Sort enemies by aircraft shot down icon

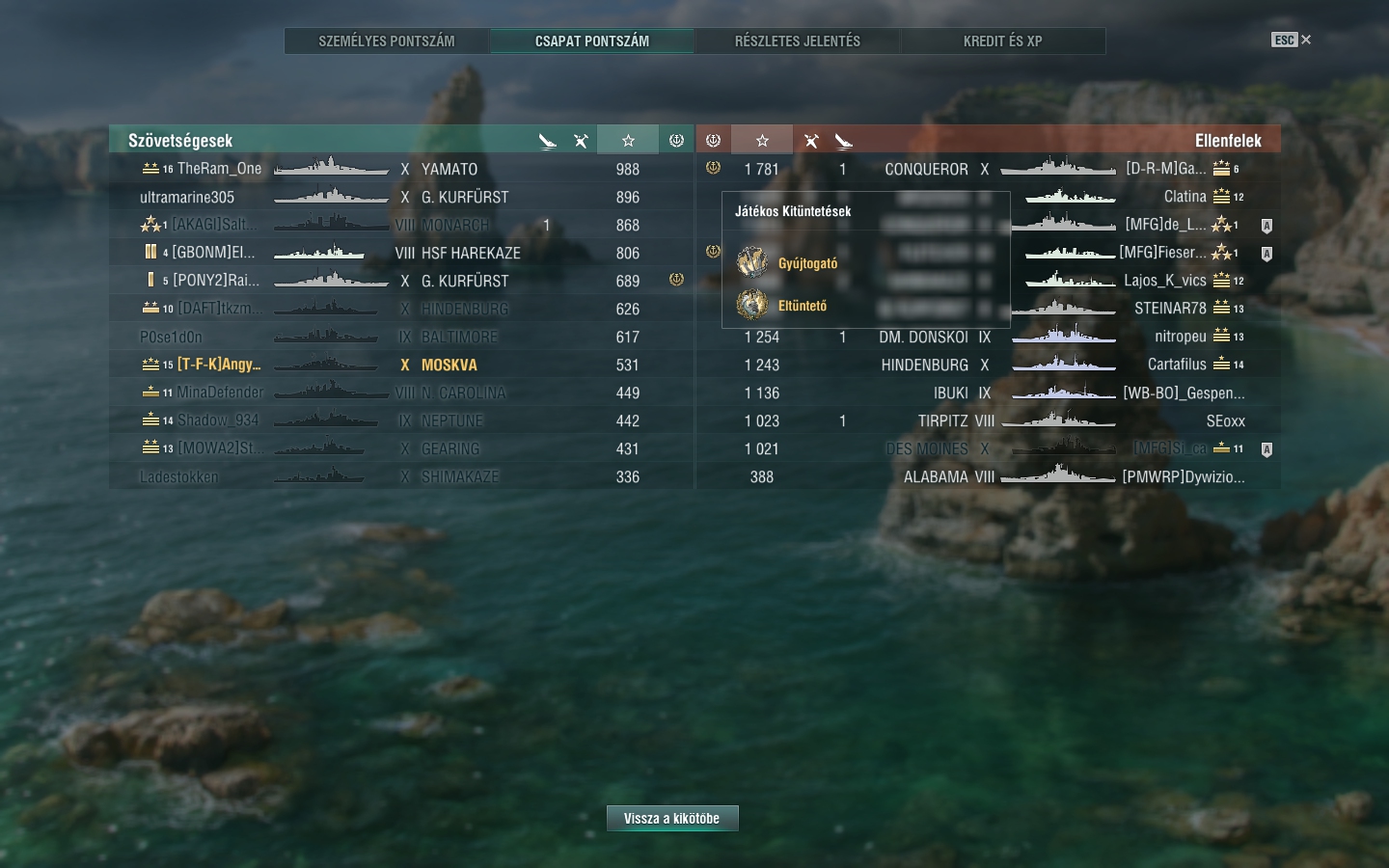coord(811,141)
